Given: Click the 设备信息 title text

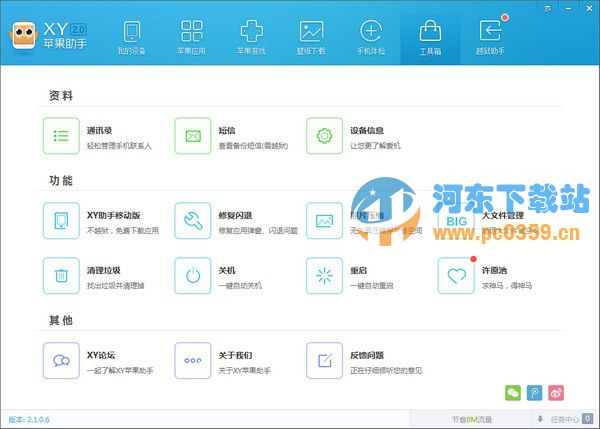Looking at the screenshot, I should point(367,130).
